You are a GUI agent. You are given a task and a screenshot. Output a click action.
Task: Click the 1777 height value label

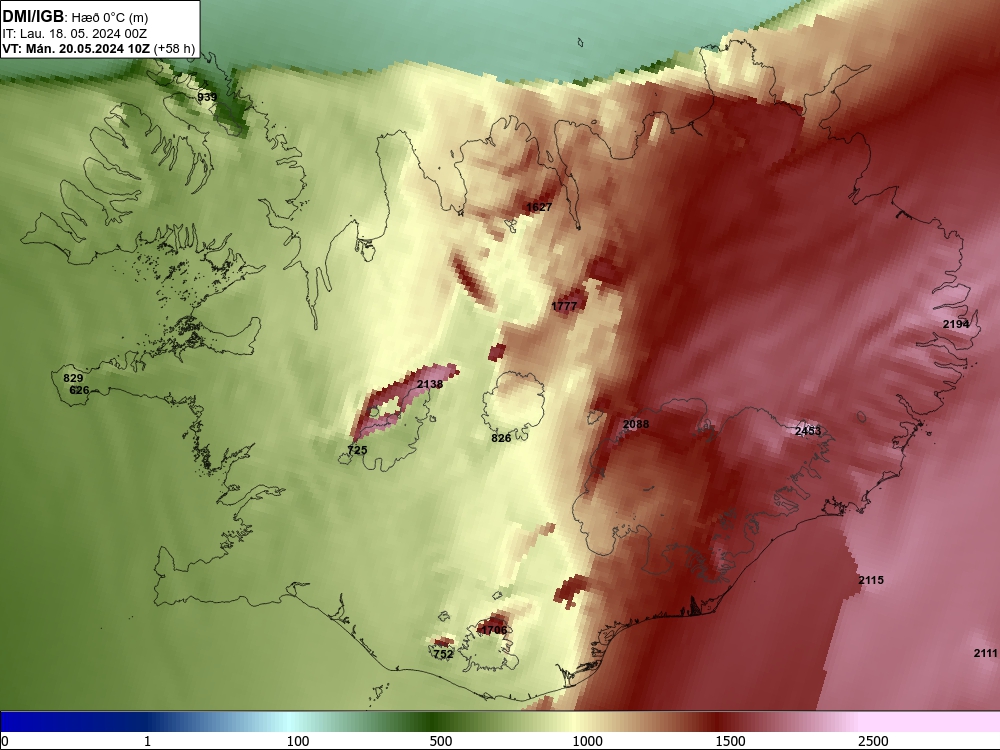click(x=564, y=306)
